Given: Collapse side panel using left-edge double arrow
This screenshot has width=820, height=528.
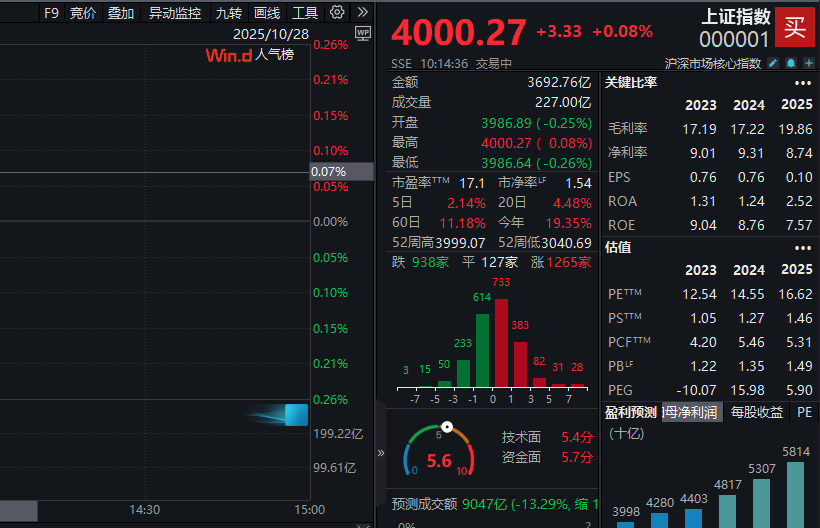Looking at the screenshot, I should pyautogui.click(x=380, y=452).
